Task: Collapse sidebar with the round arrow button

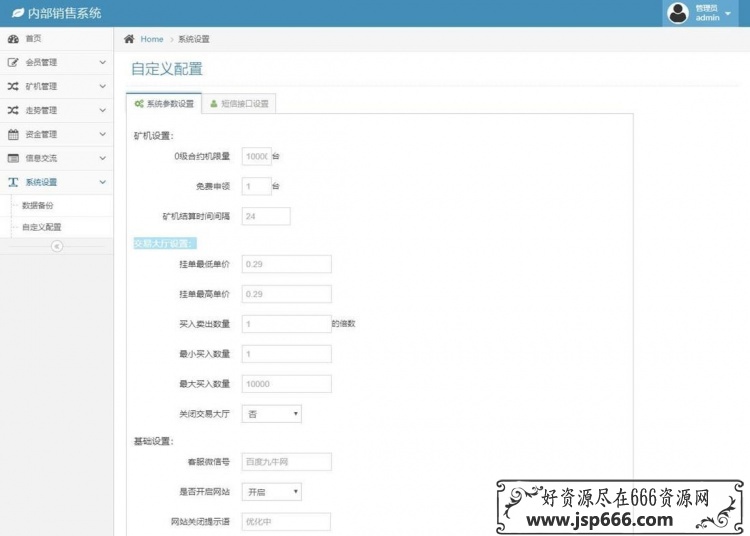Action: (57, 246)
